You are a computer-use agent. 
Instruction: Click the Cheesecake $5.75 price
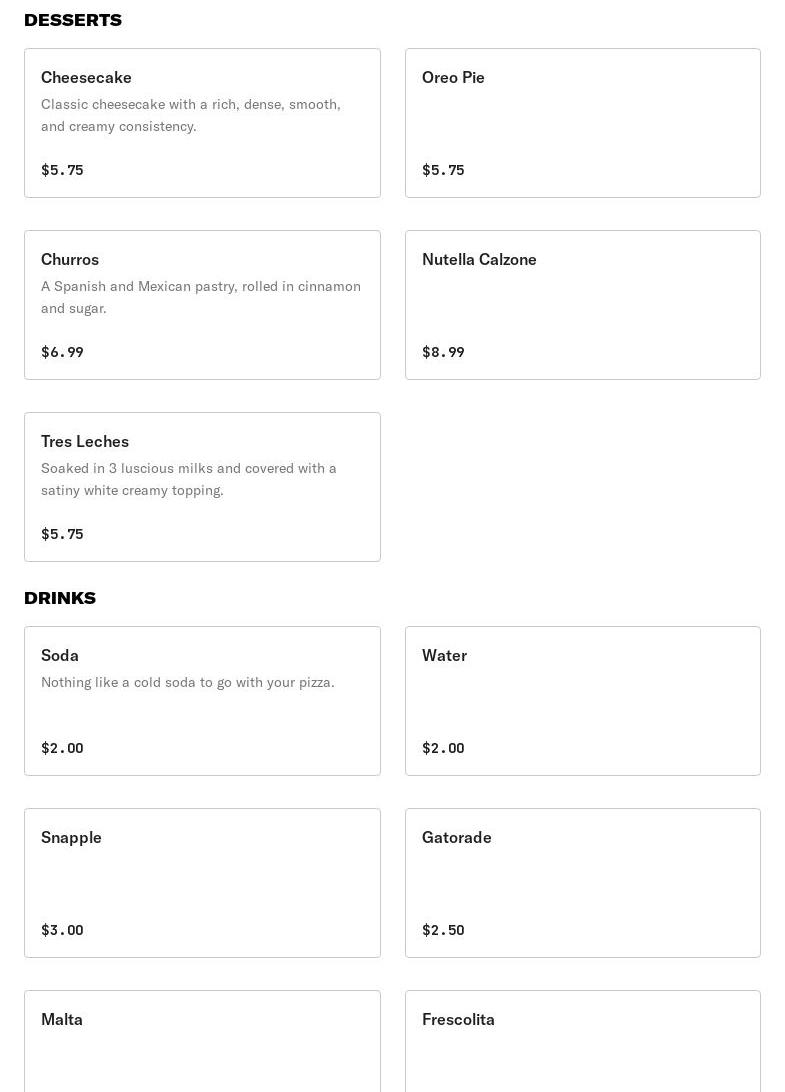click(62, 170)
